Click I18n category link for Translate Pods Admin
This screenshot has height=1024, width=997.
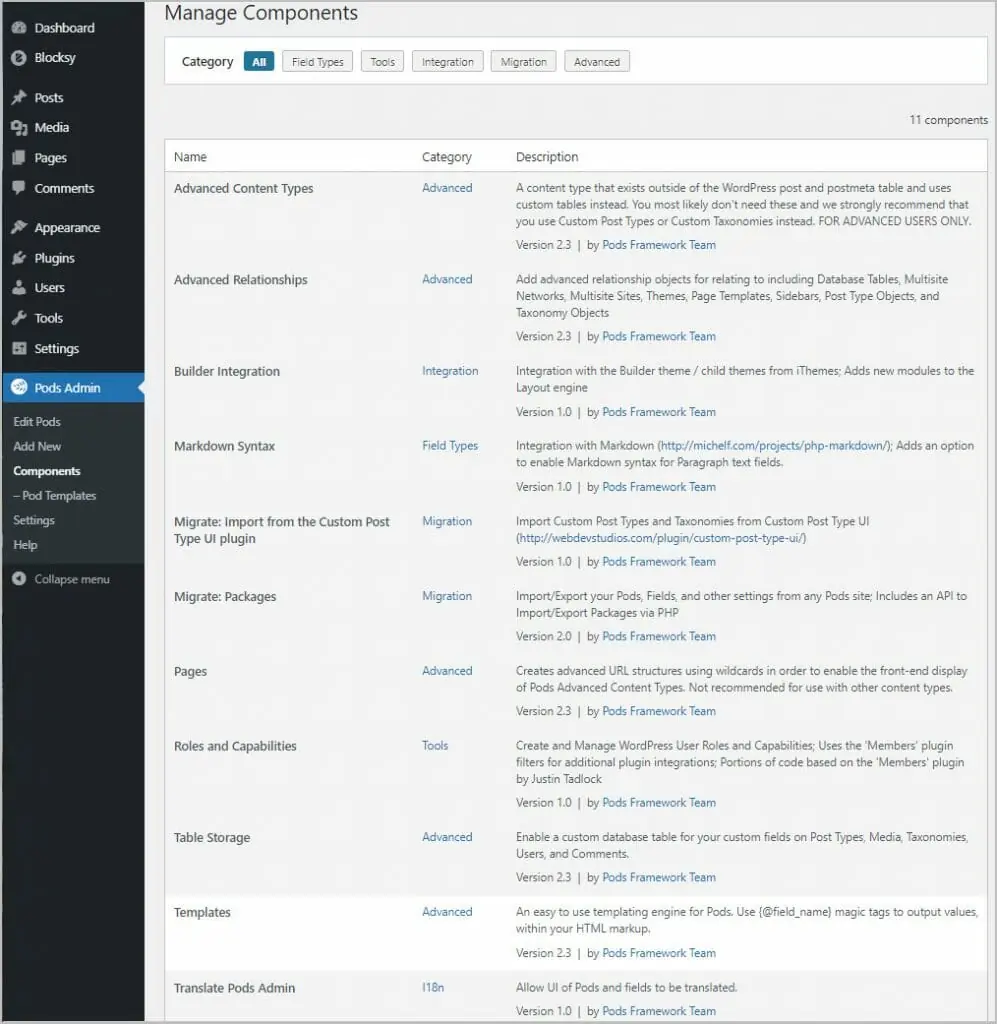pos(433,987)
